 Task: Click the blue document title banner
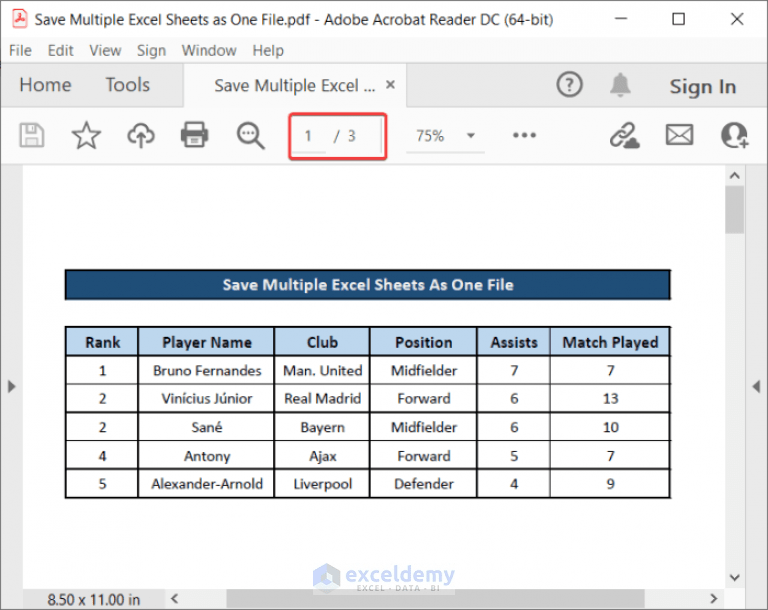point(368,285)
